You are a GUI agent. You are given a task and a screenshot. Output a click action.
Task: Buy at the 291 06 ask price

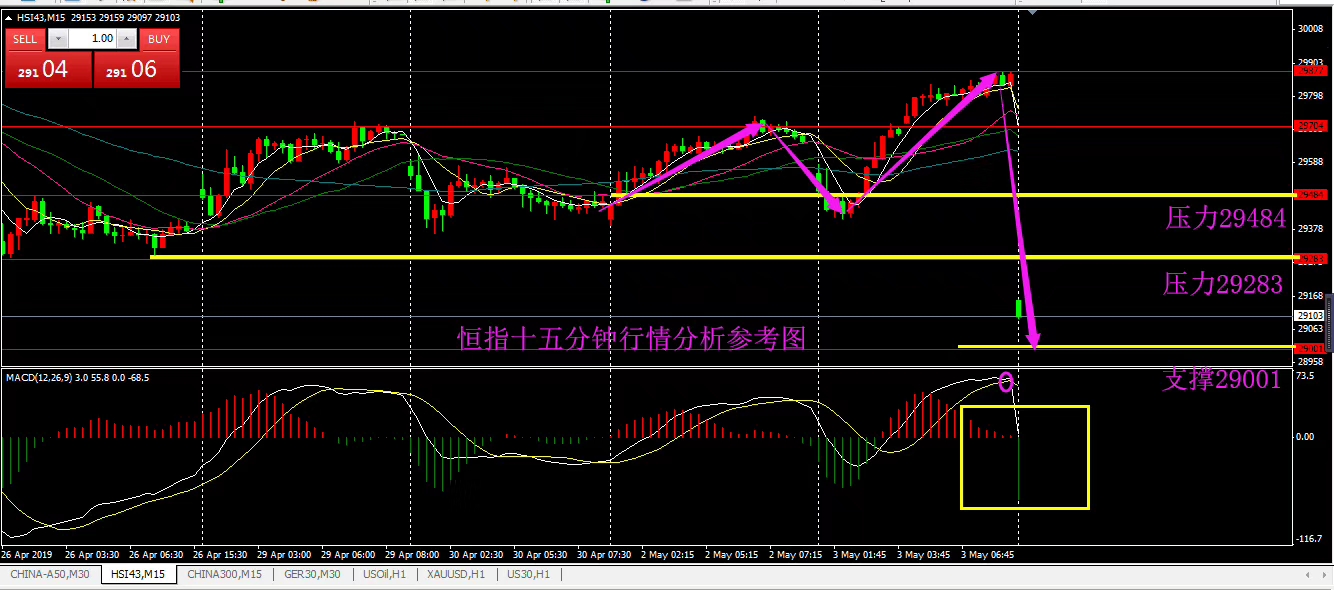(x=136, y=69)
